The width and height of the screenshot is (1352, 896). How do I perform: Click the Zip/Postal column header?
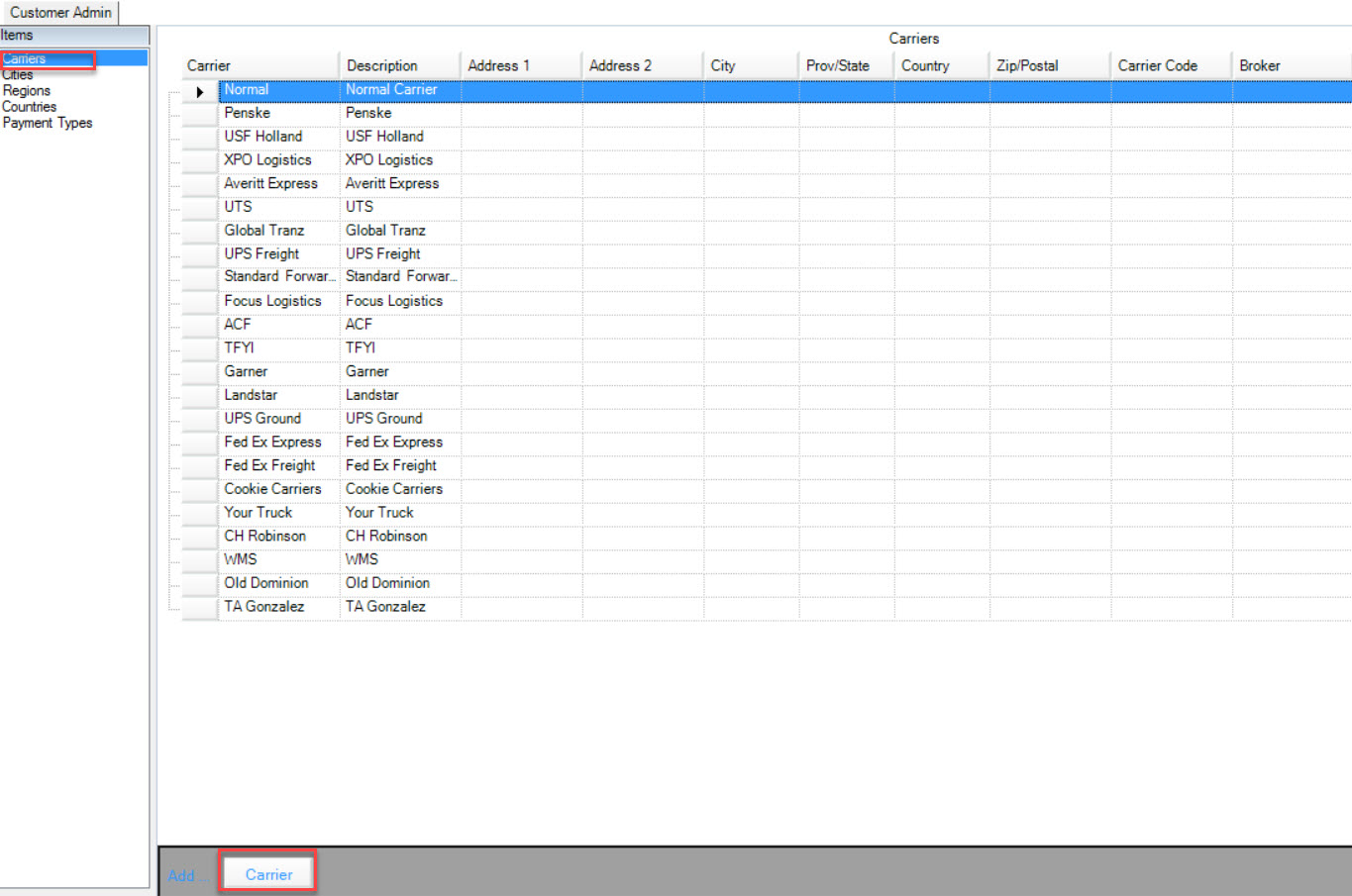click(x=1050, y=65)
